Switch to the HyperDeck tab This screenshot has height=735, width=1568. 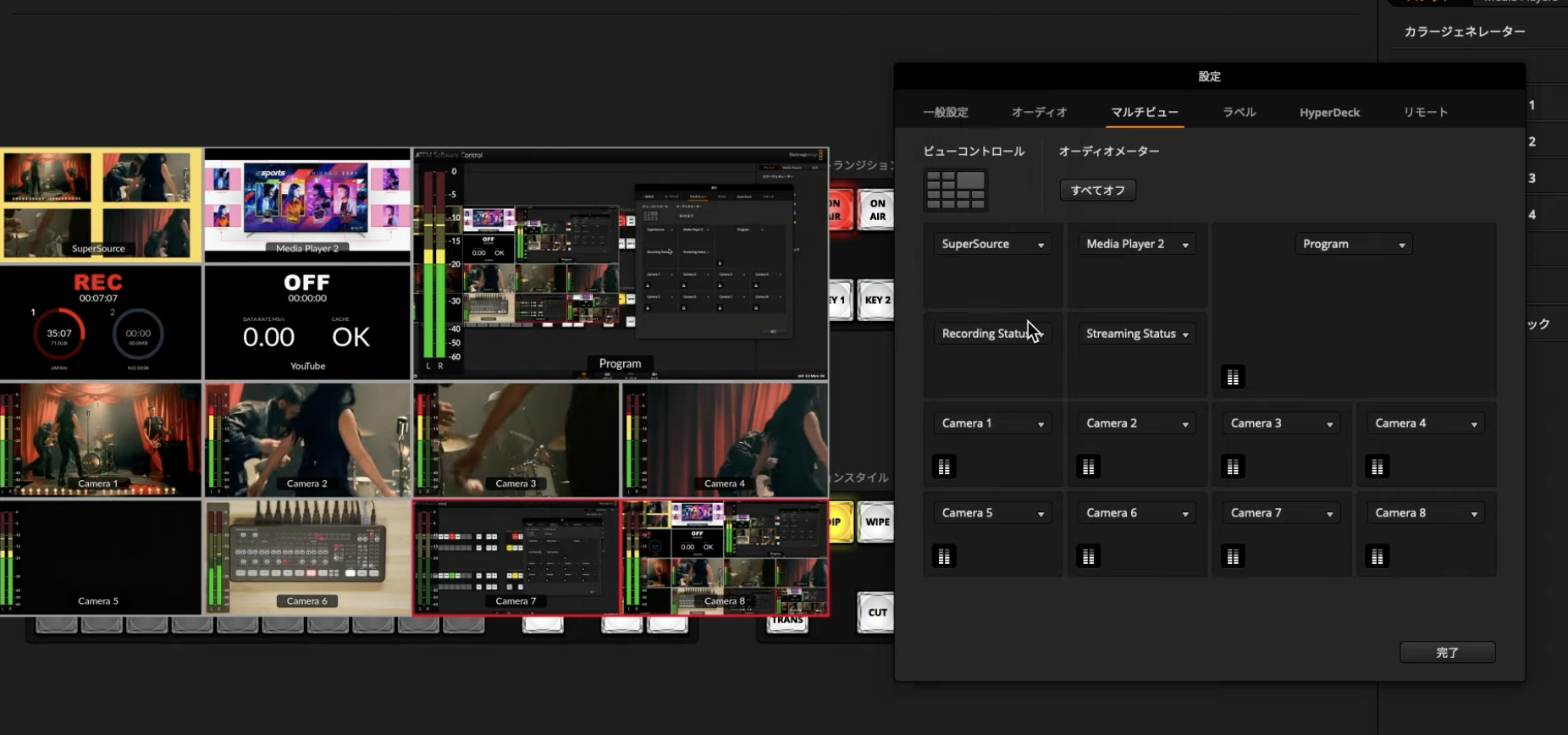coord(1329,113)
